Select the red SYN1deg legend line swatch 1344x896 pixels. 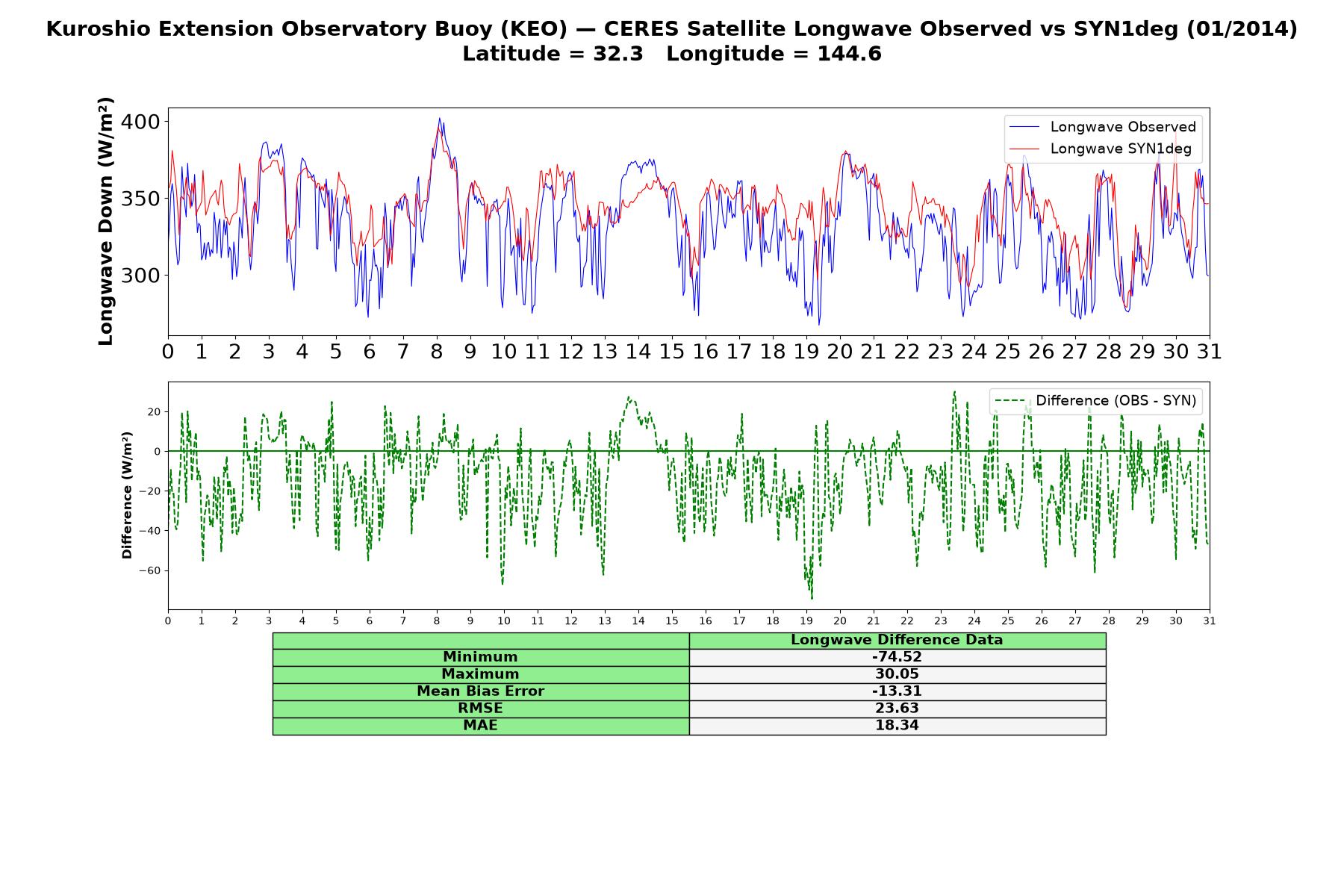point(1024,149)
